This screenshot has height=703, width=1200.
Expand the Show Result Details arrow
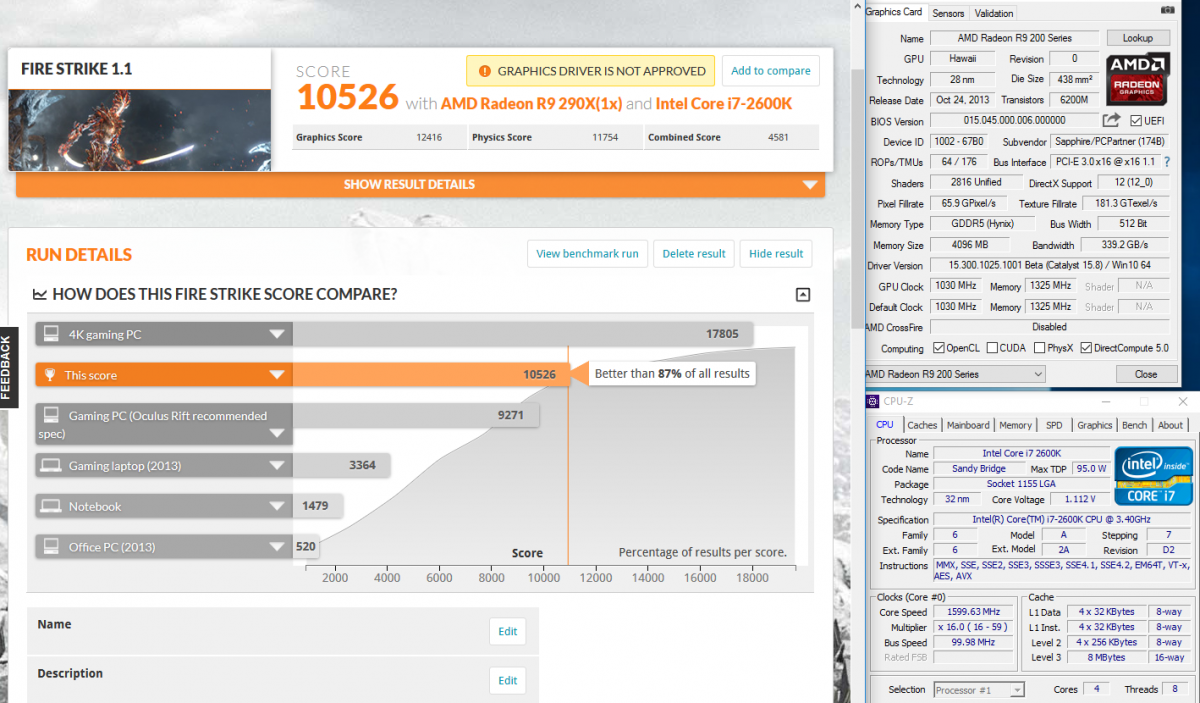(810, 185)
